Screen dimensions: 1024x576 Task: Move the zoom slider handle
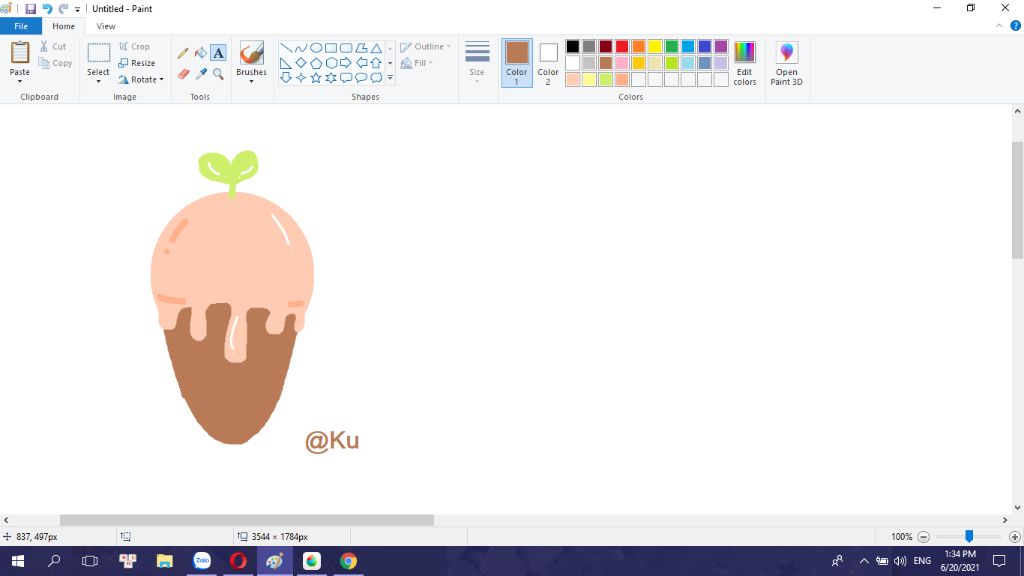tap(969, 536)
